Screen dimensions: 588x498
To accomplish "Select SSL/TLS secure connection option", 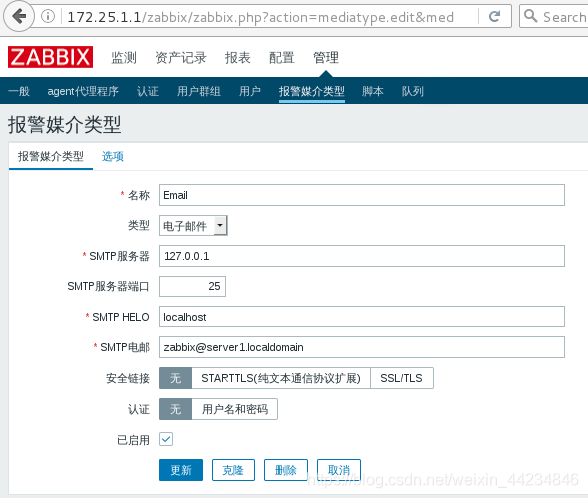I will (402, 378).
